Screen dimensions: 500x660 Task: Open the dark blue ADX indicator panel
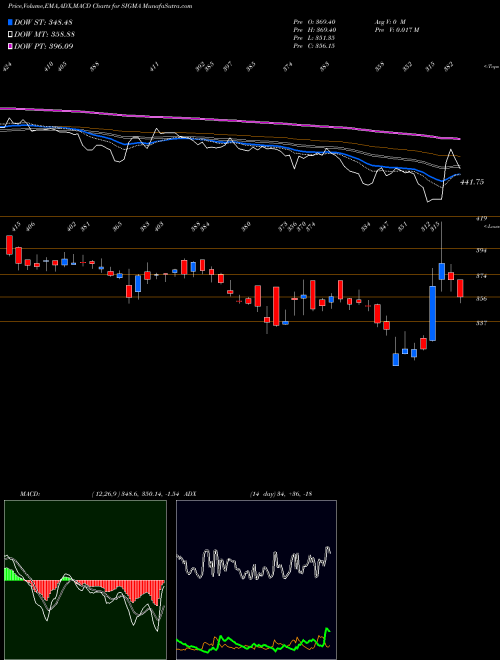point(256,580)
